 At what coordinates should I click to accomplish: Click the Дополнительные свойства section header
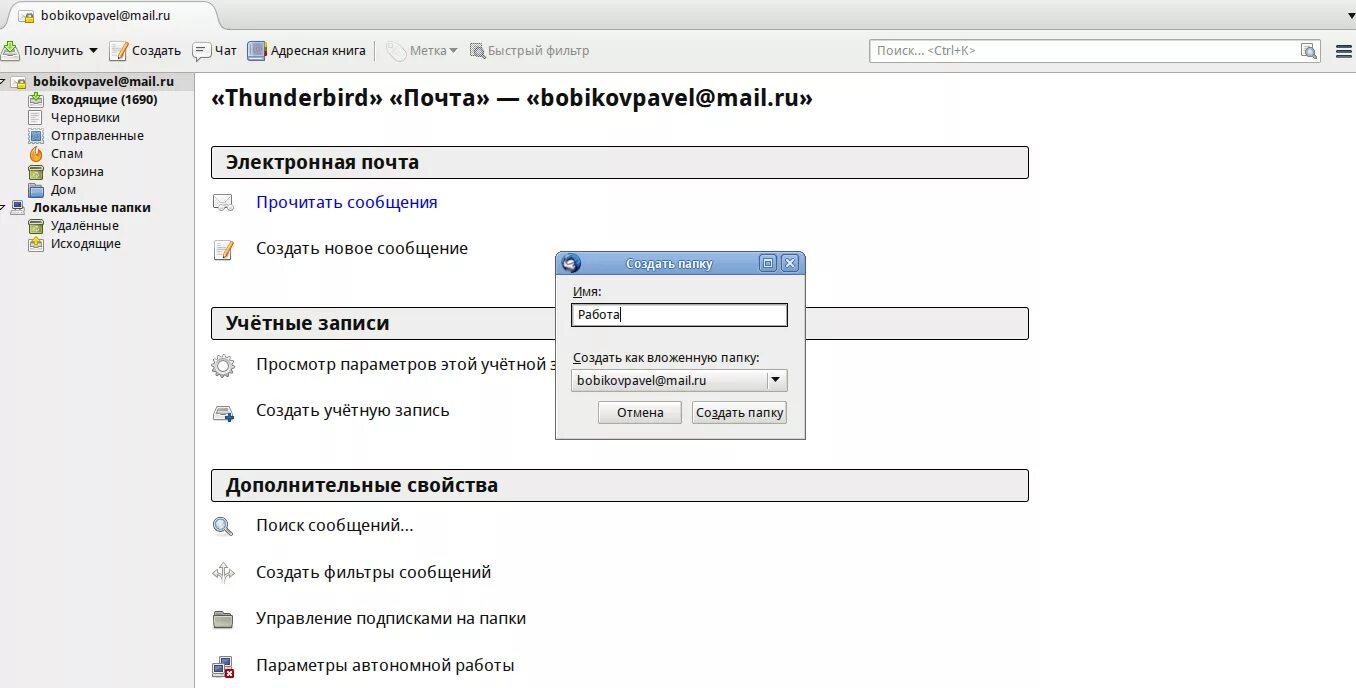[x=620, y=485]
